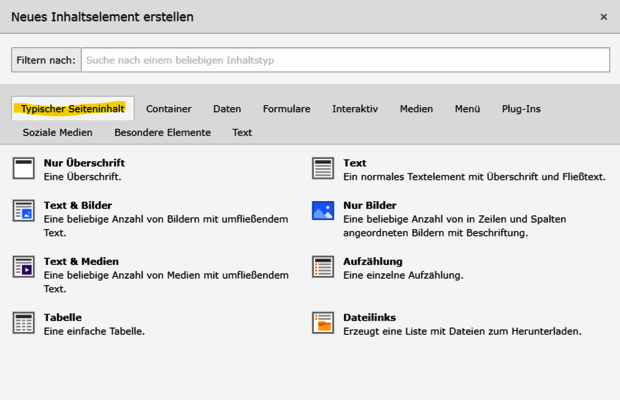Open the Menü tab

coord(467,108)
